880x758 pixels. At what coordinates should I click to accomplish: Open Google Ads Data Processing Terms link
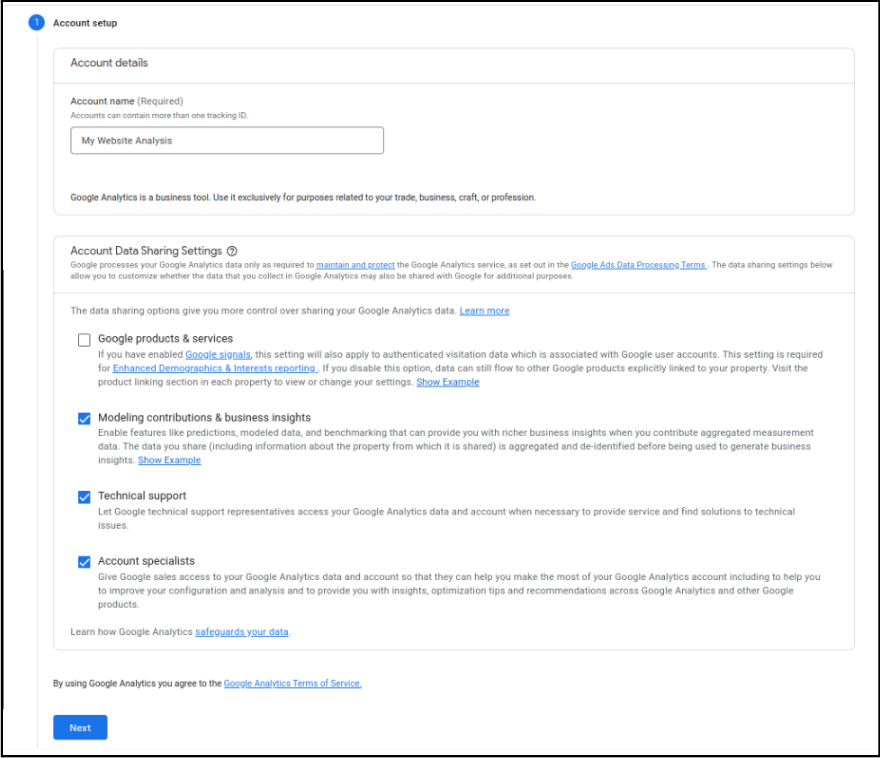click(638, 265)
